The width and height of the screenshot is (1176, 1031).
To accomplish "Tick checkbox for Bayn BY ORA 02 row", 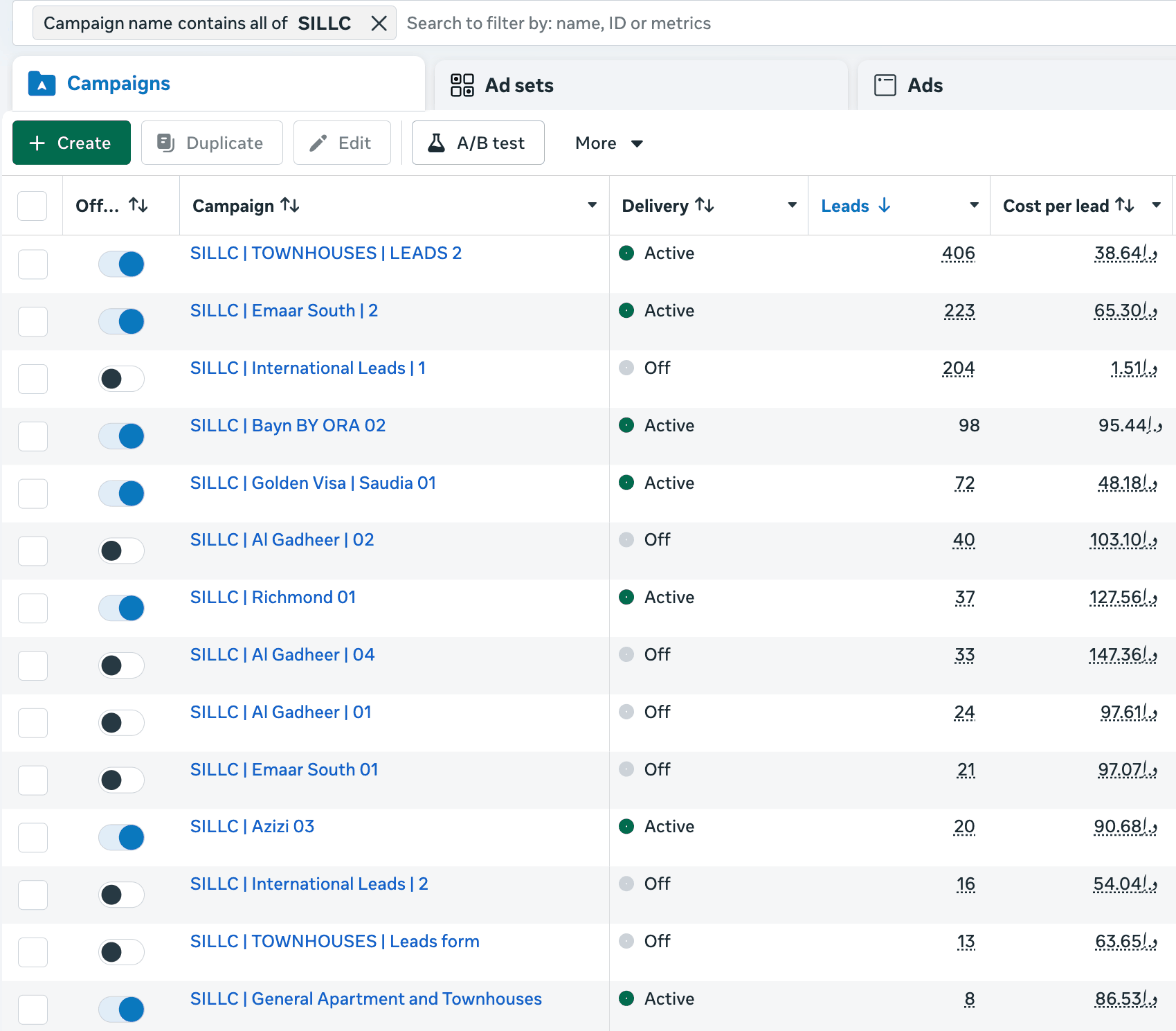I will [x=33, y=436].
